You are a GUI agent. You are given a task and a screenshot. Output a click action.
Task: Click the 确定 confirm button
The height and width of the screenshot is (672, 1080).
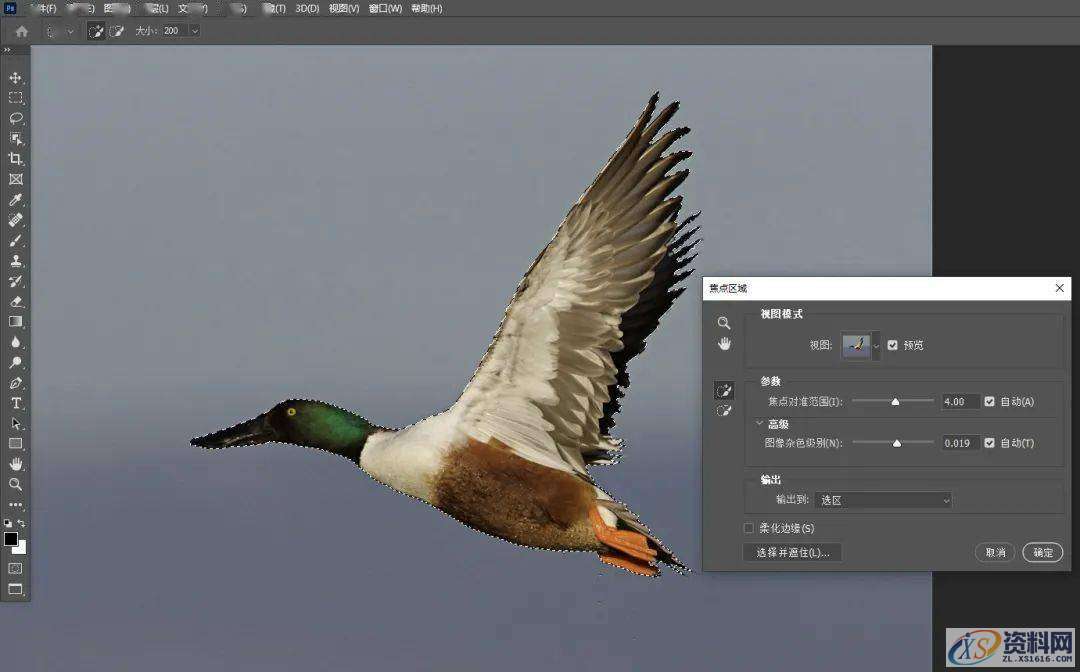point(1042,552)
